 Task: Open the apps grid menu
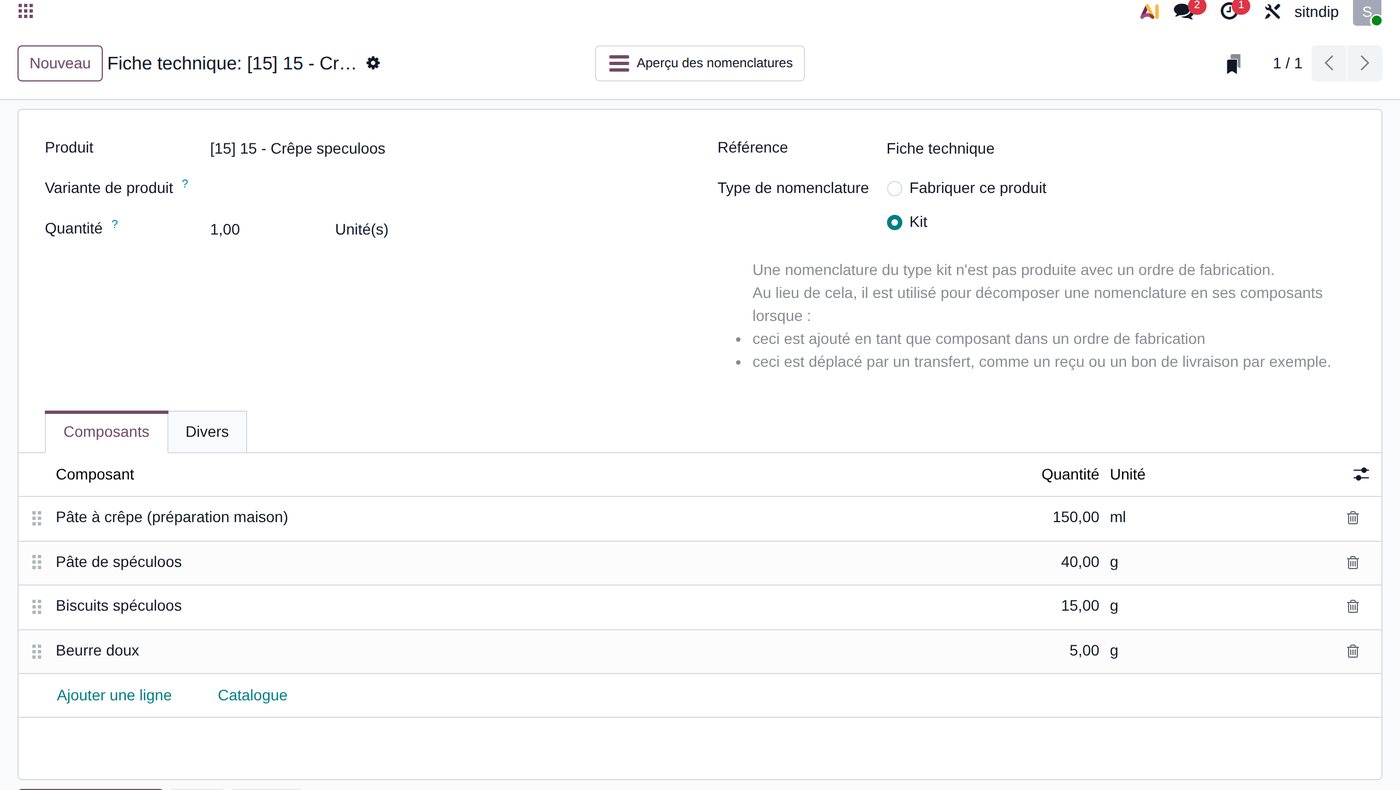[x=26, y=12]
